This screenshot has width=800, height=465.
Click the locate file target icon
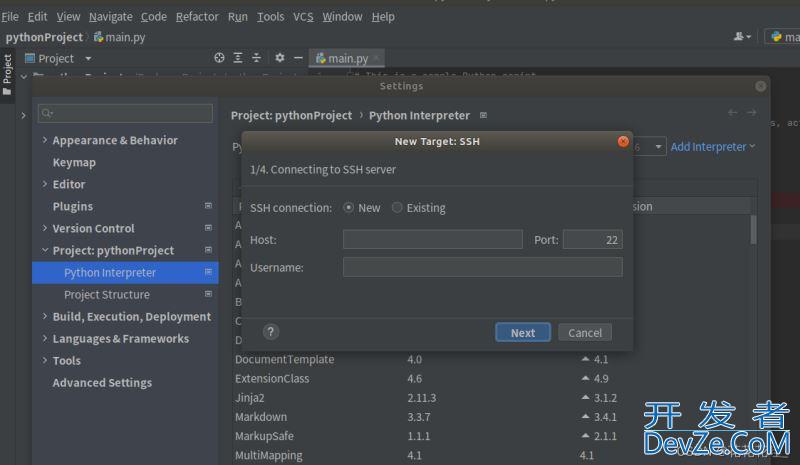[x=220, y=58]
